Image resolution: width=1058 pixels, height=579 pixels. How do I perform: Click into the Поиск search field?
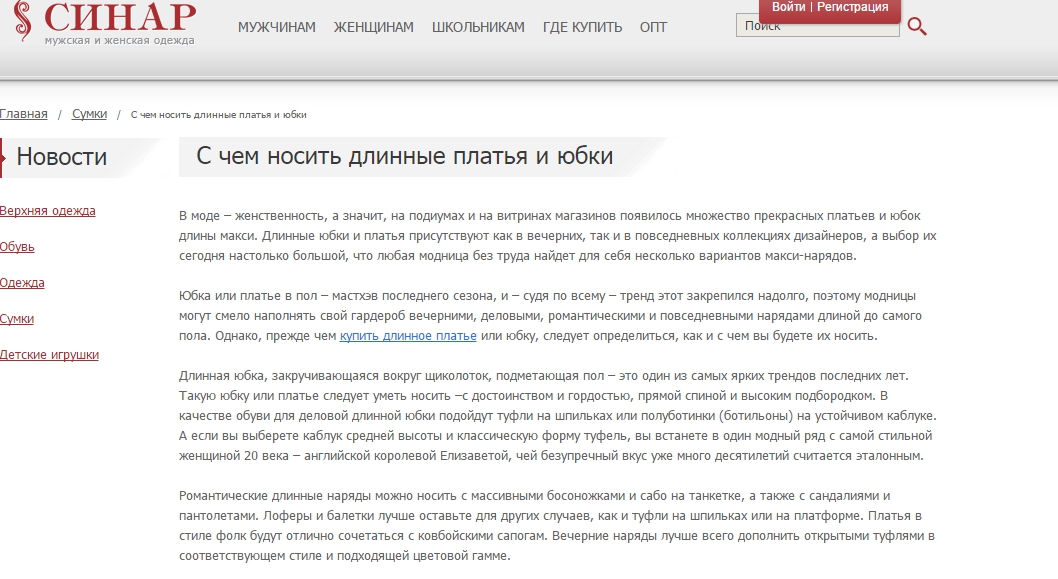pyautogui.click(x=817, y=28)
